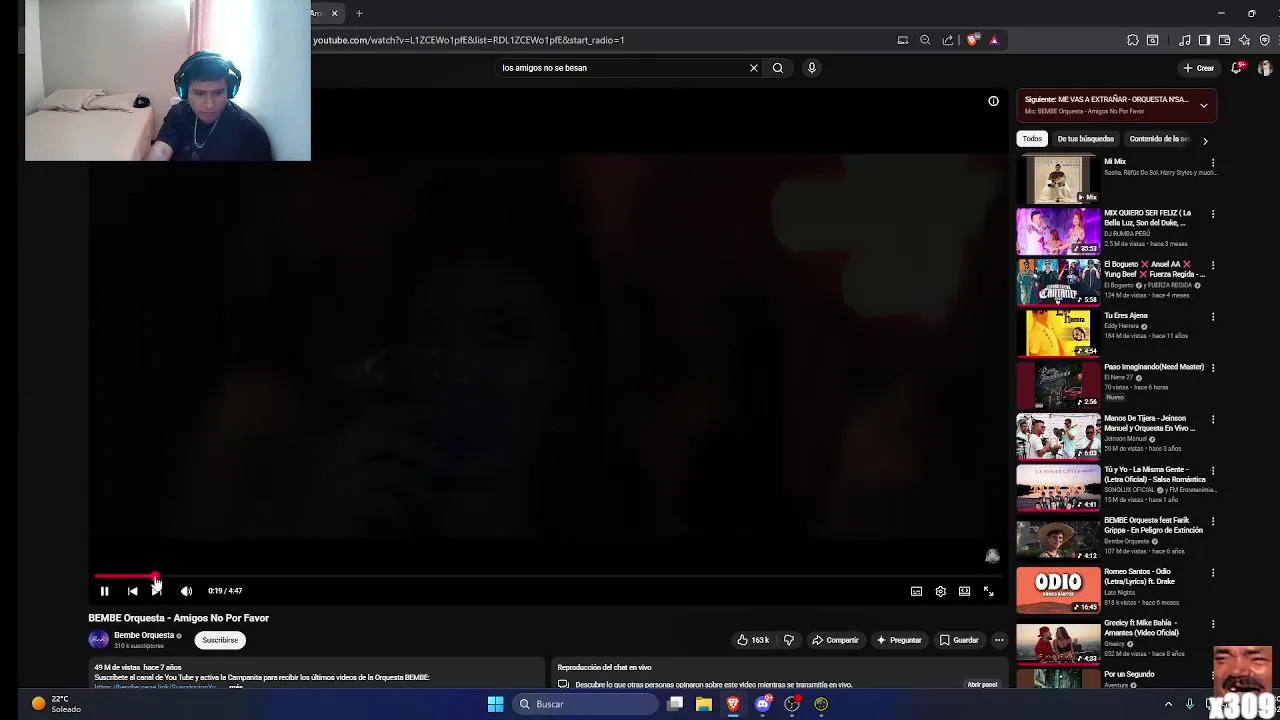This screenshot has width=1280, height=720.
Task: Run the search with the magnifying glass button
Action: [x=777, y=68]
